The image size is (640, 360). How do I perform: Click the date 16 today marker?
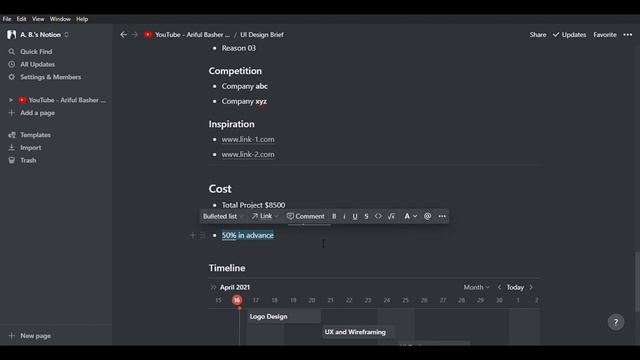[237, 300]
